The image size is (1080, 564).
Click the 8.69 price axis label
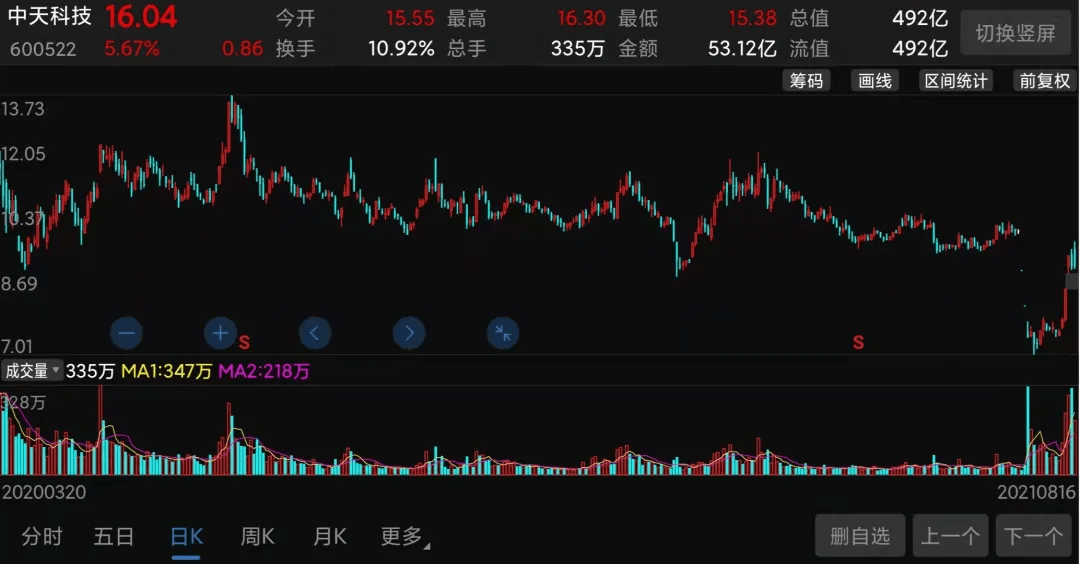[x=19, y=283]
